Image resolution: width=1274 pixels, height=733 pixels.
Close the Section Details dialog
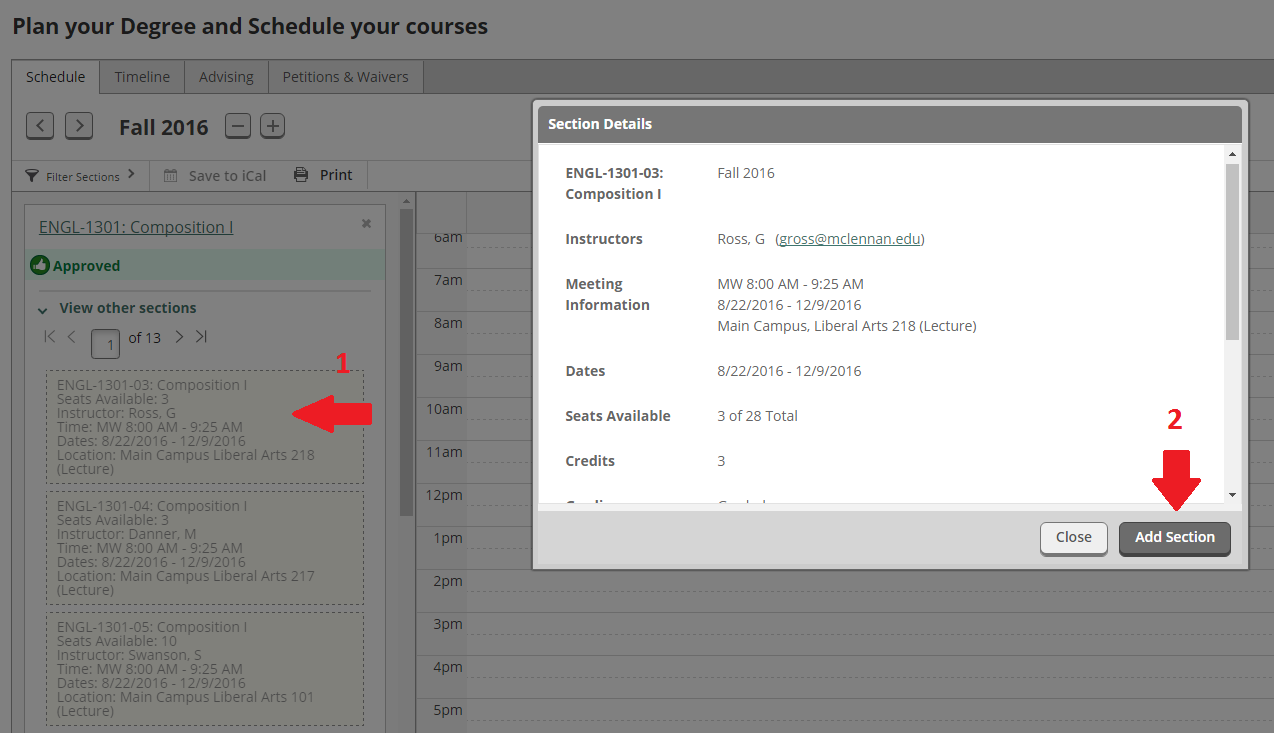pos(1073,537)
